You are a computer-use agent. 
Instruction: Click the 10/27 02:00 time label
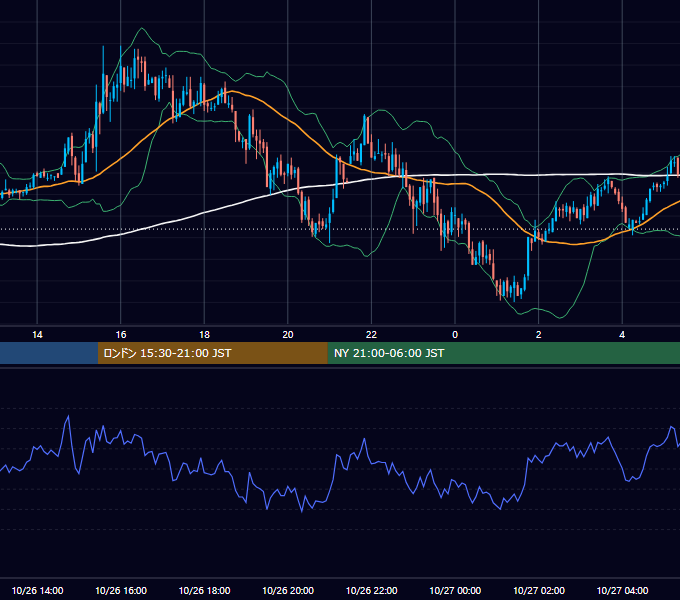[539, 590]
